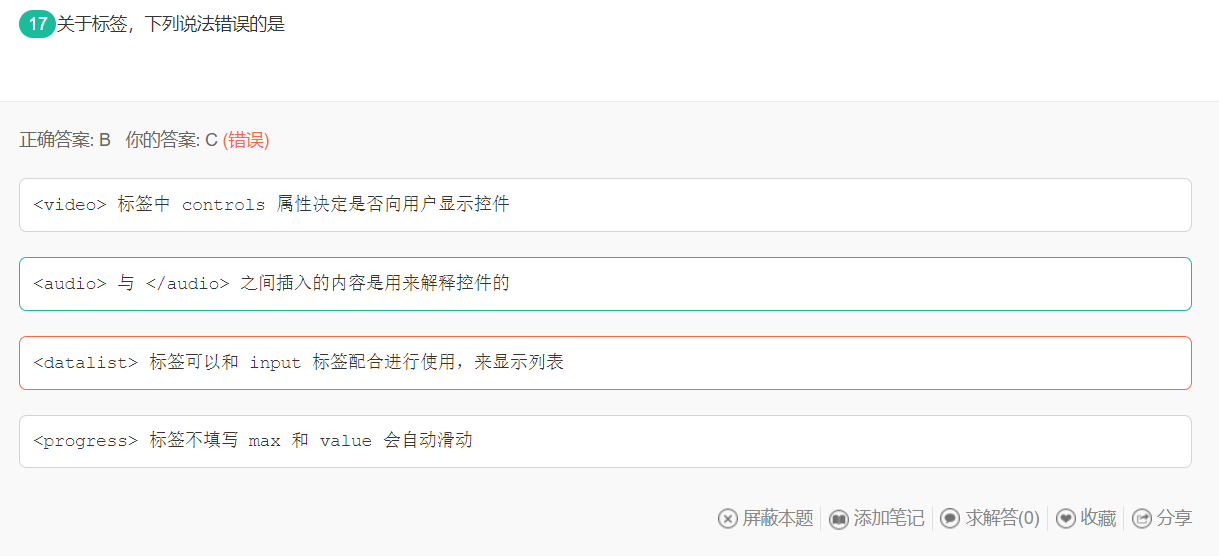Open 添加笔记 text link
The image size is (1219, 556).
click(889, 518)
